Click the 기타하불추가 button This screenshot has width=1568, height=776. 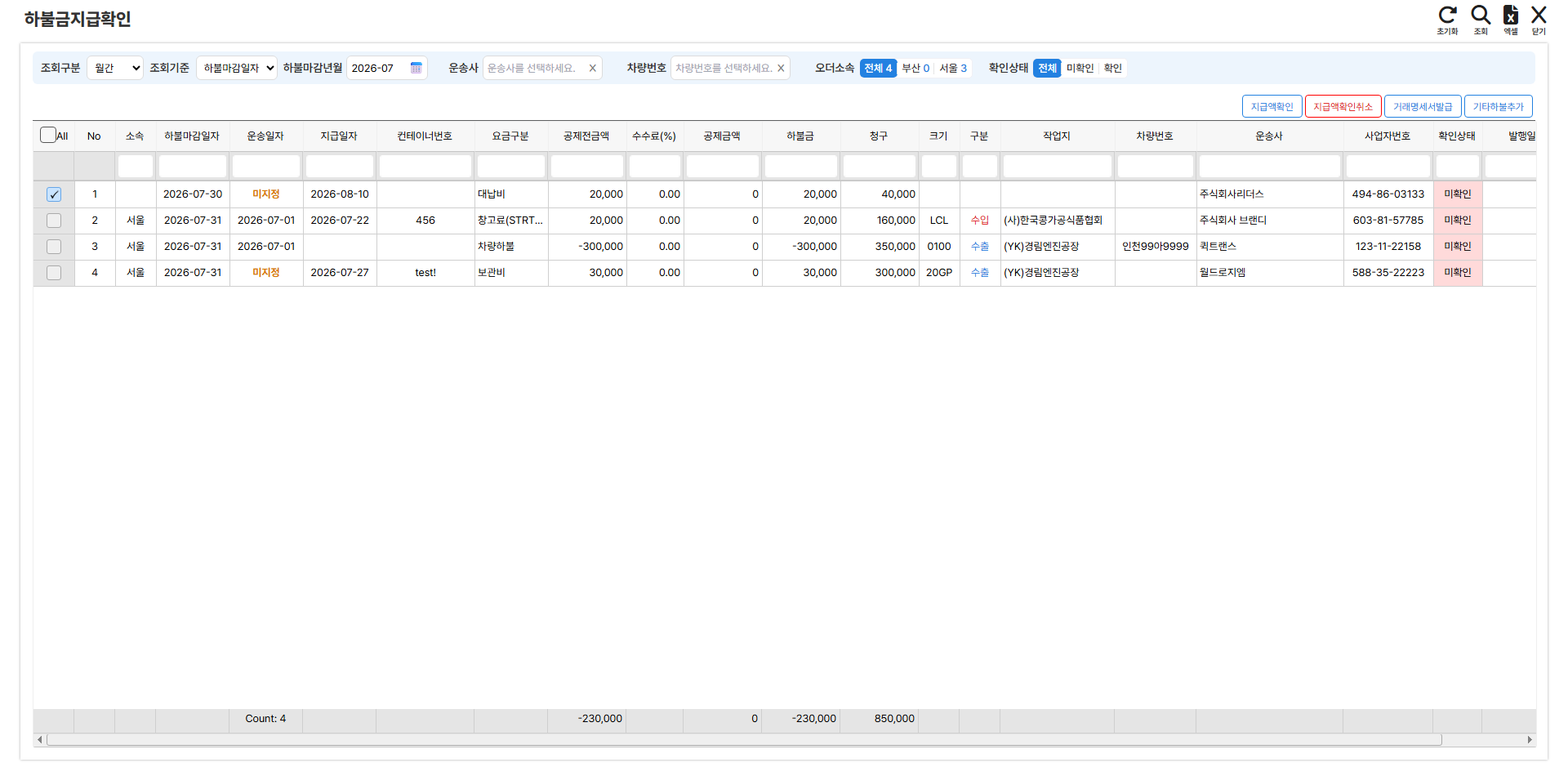pos(1499,106)
